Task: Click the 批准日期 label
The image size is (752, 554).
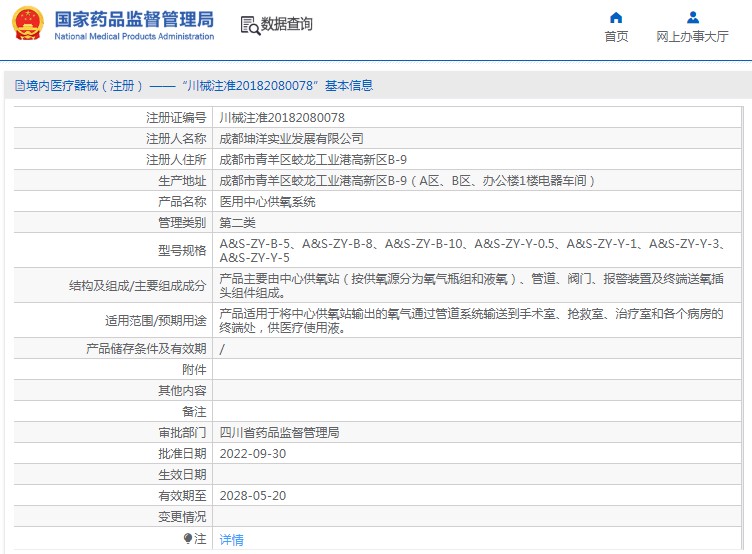Action: coord(182,454)
